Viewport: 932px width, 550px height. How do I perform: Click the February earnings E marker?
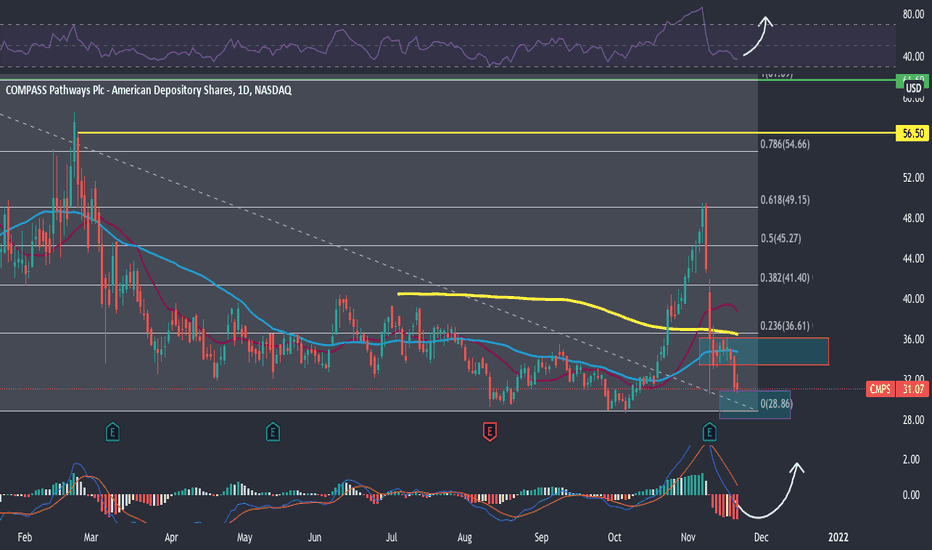[x=112, y=432]
